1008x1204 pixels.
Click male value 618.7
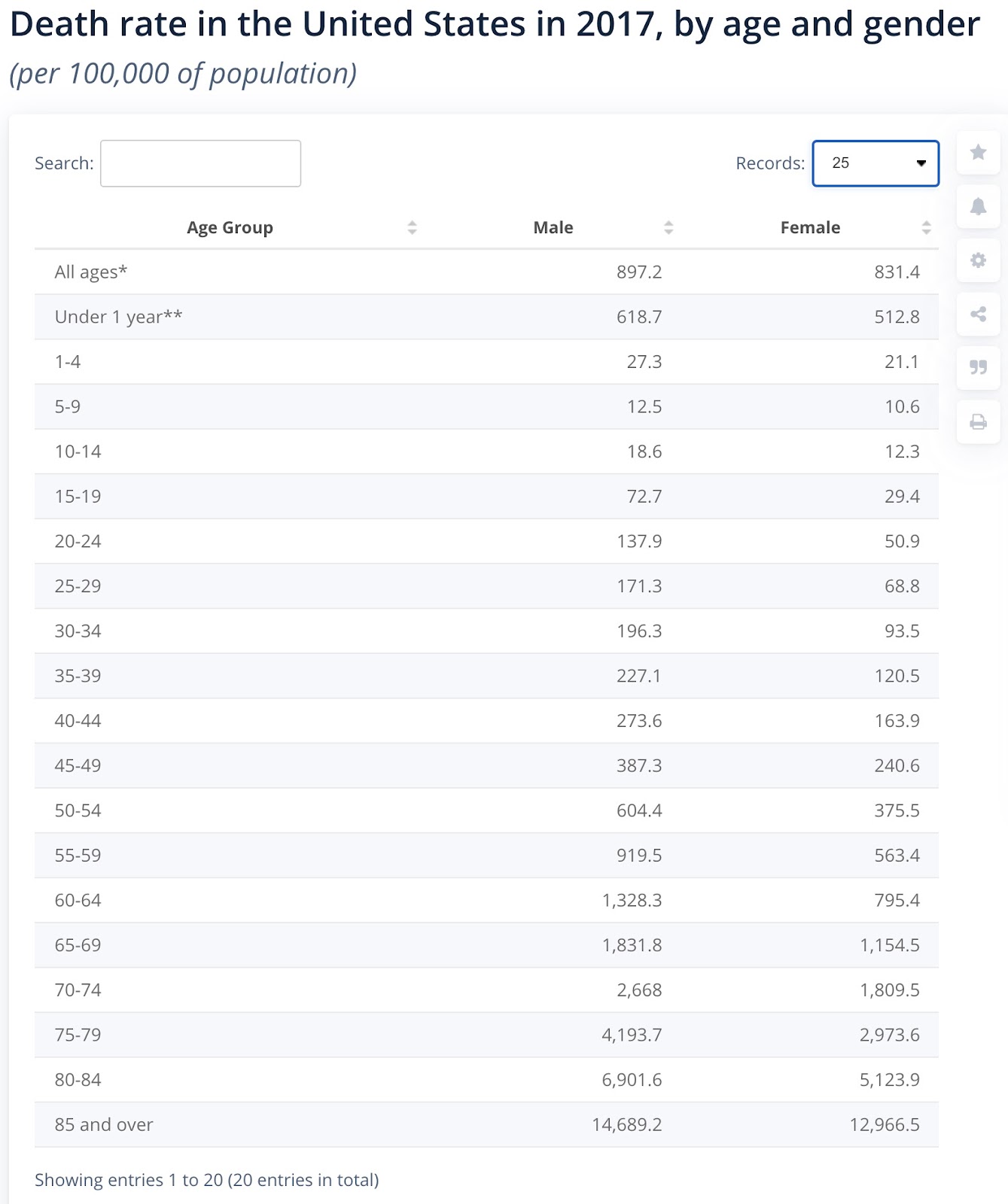coord(639,317)
